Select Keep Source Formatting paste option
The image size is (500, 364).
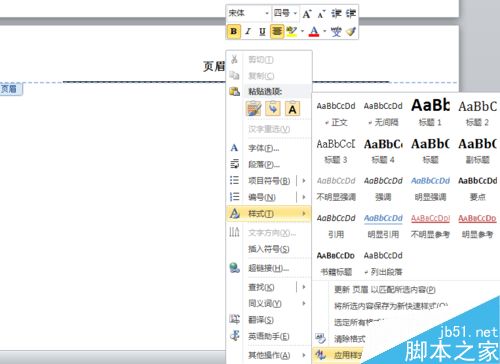pos(254,109)
